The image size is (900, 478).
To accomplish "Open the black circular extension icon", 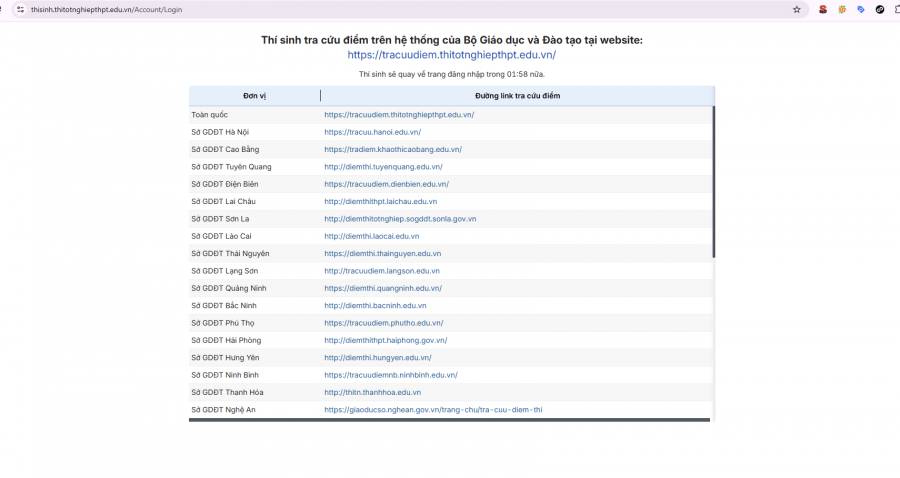I will 880,10.
